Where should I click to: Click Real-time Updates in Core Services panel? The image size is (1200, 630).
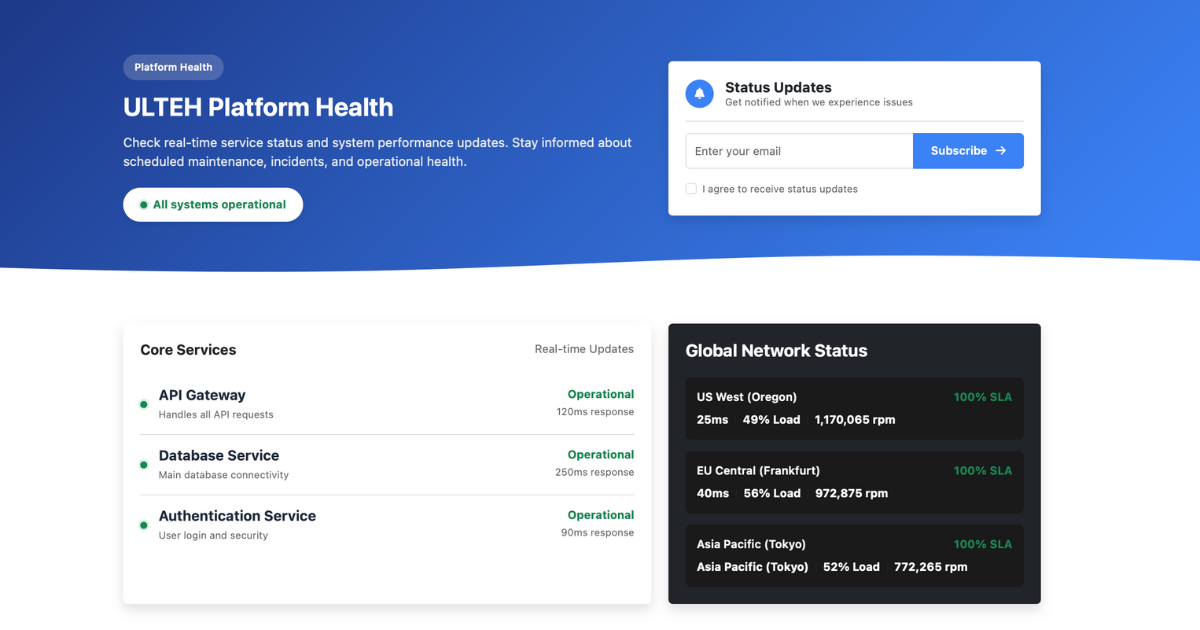click(583, 348)
